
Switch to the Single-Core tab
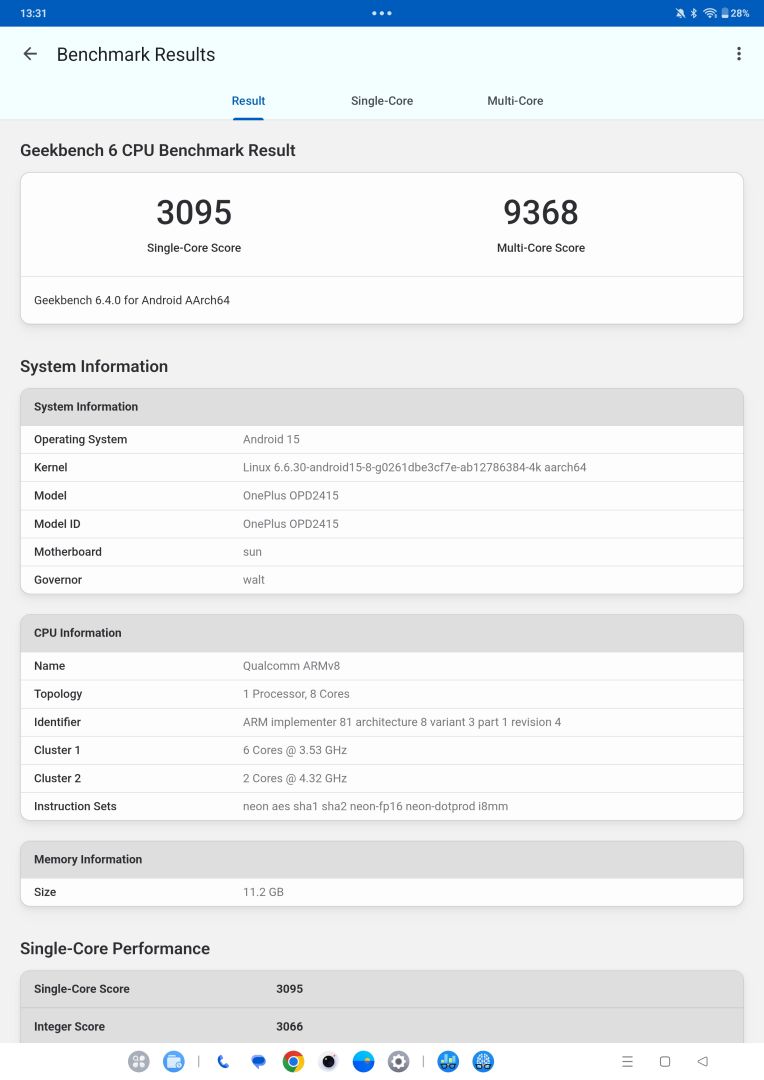click(x=382, y=101)
